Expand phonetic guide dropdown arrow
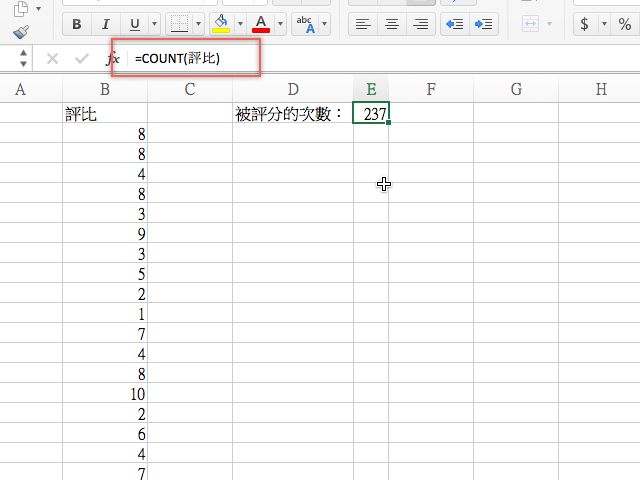The height and width of the screenshot is (480, 640). click(x=324, y=24)
